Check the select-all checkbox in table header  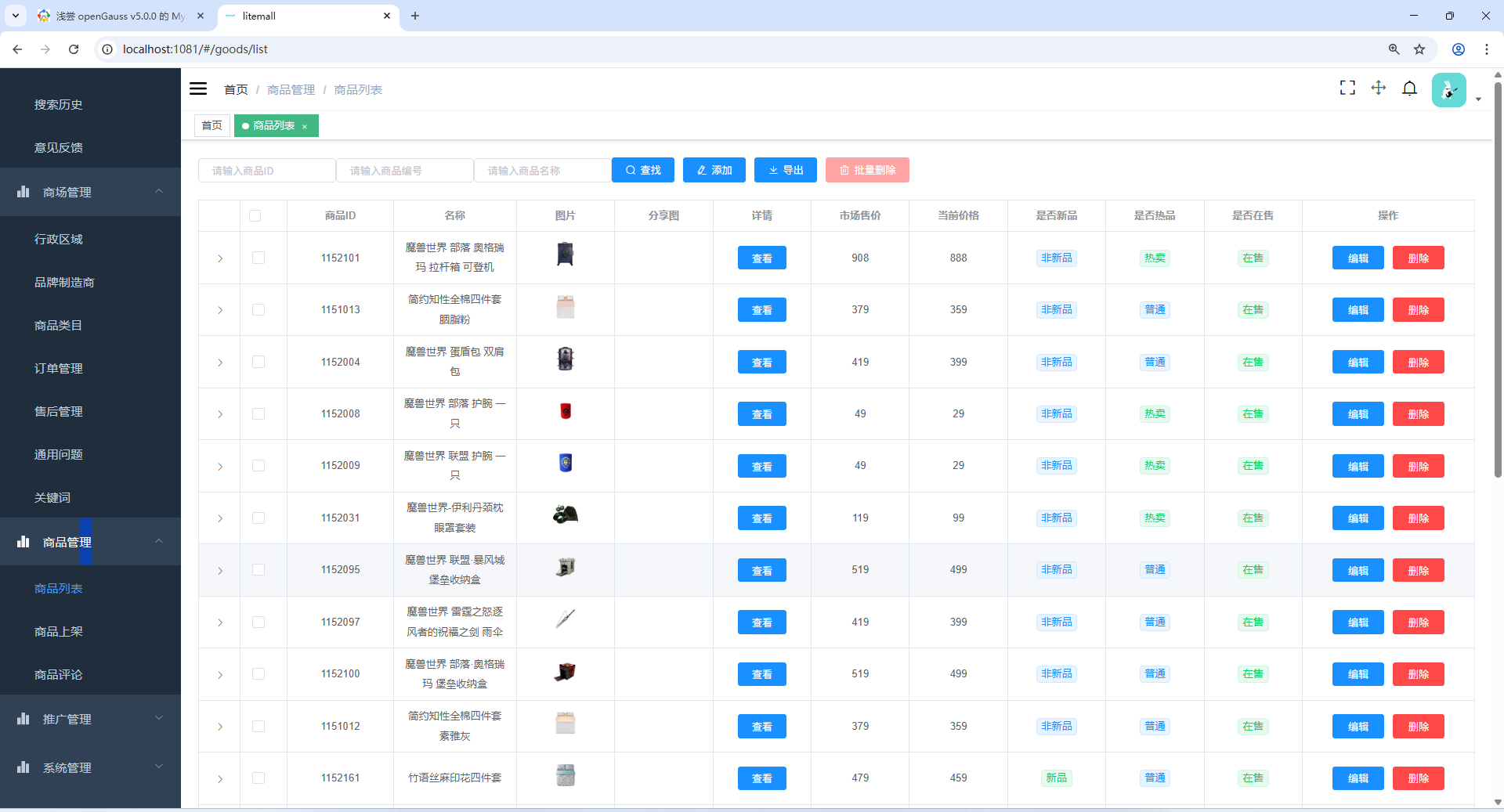(255, 215)
